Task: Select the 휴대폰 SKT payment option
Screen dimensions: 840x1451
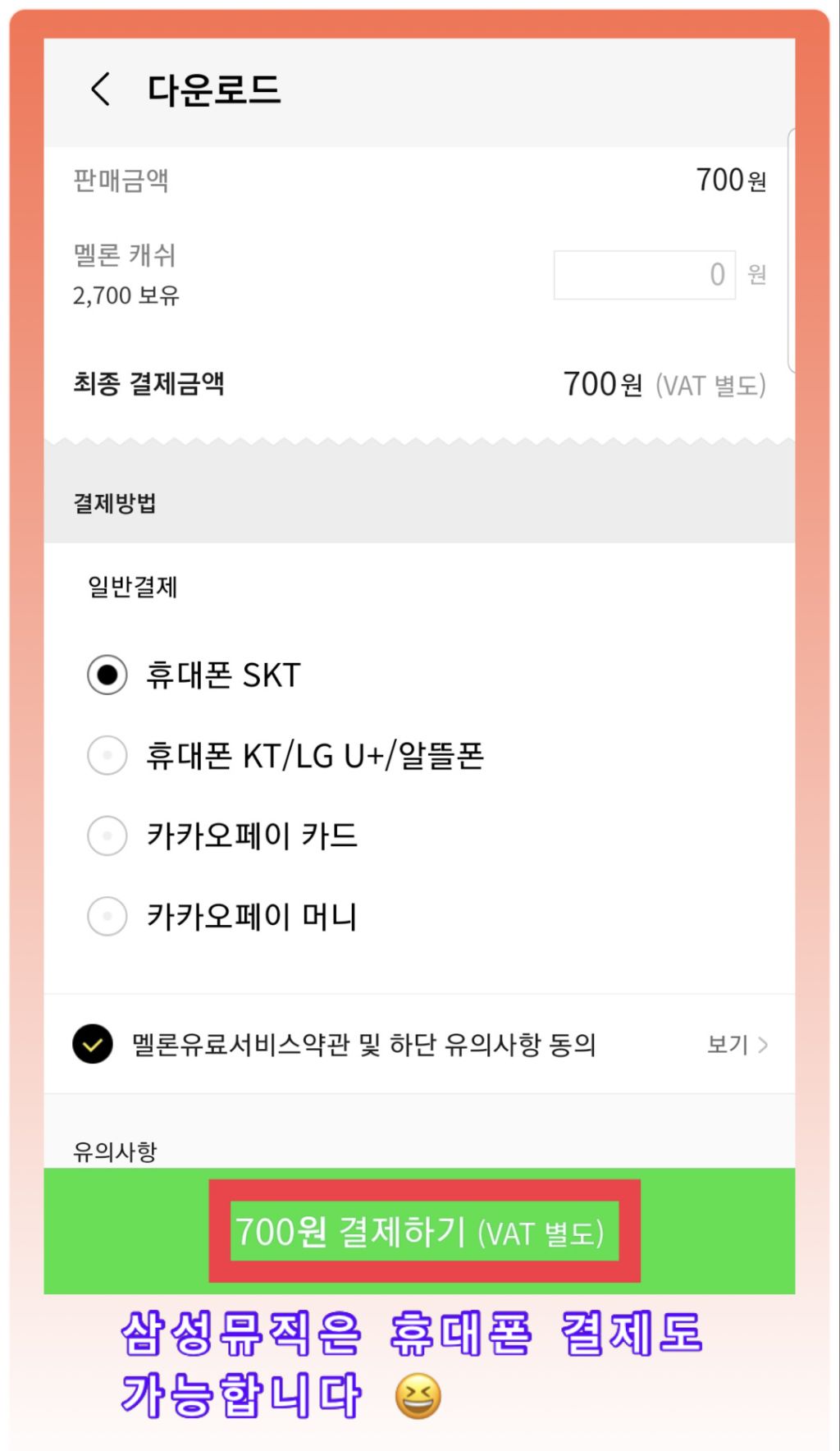Action: 107,675
